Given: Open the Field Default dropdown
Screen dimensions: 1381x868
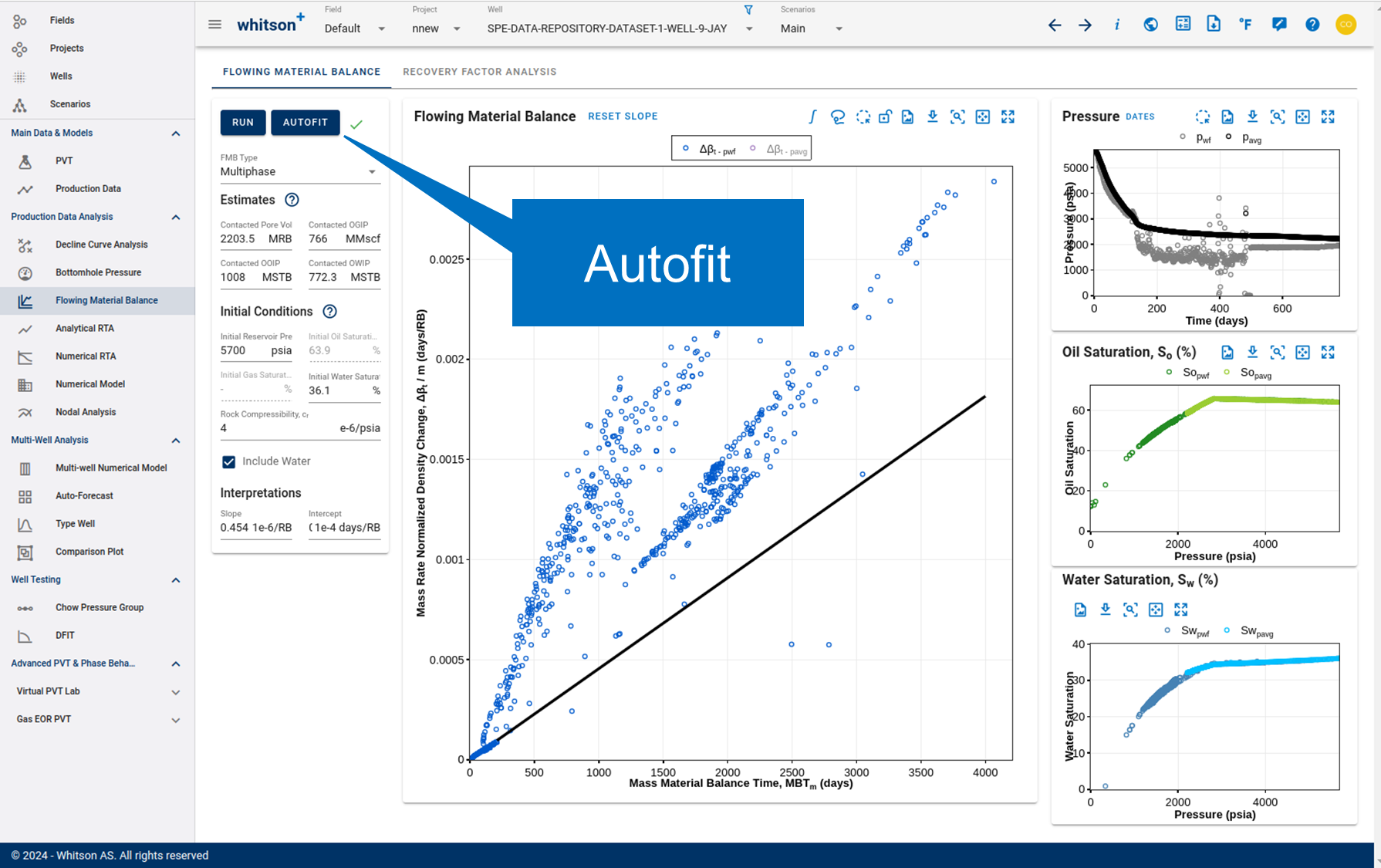Looking at the screenshot, I should [x=356, y=29].
